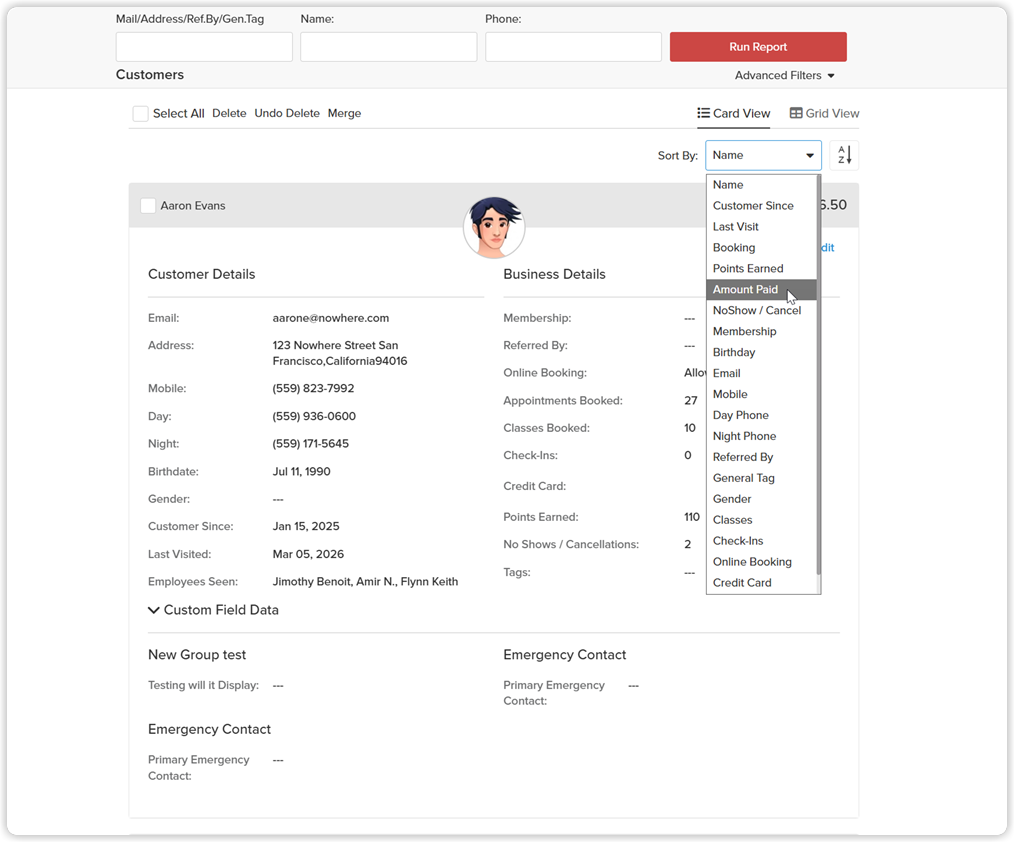Switch to Grid View tab
Screen dimensions: 1015x843
824,114
